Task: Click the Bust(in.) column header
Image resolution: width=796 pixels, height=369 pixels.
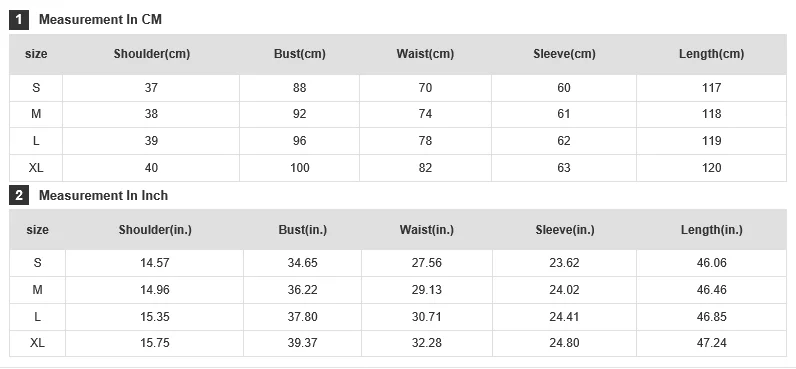Action: tap(303, 229)
